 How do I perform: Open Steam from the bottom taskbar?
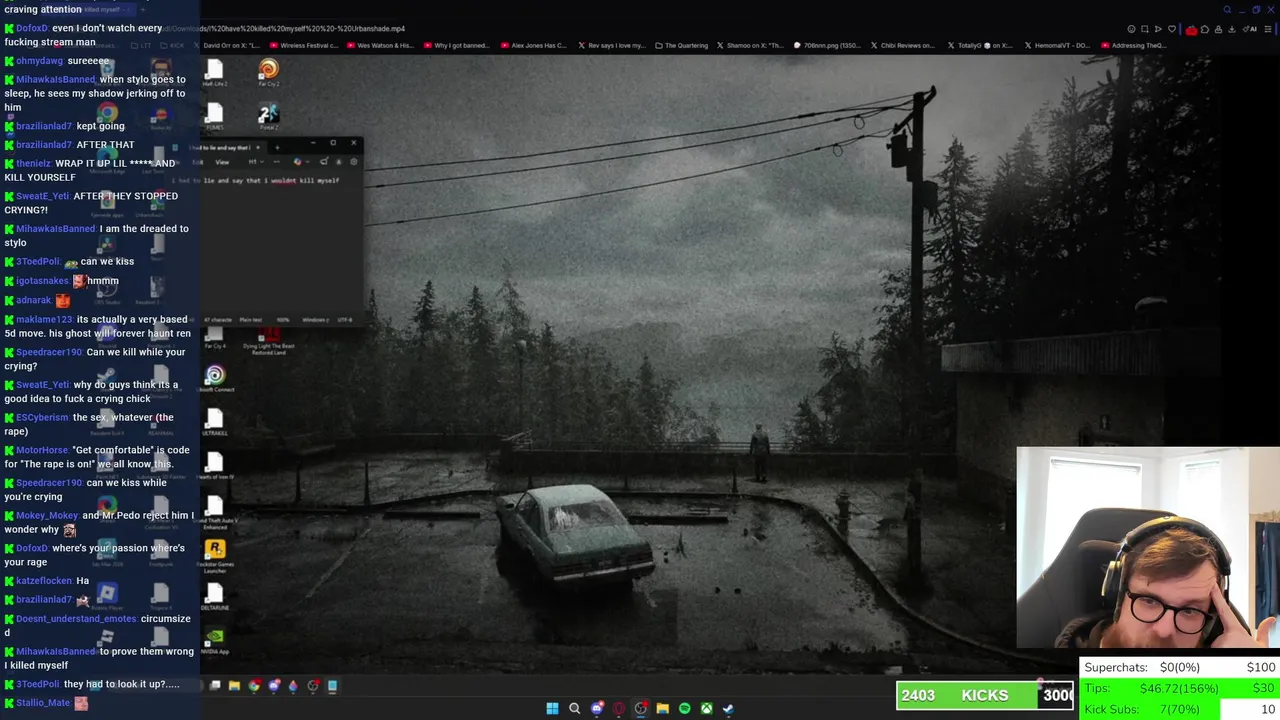(x=728, y=708)
